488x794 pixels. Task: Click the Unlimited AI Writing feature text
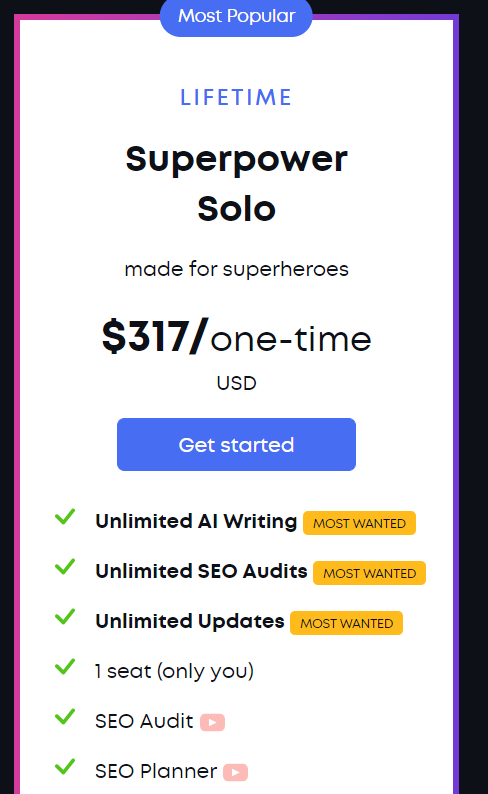coord(196,521)
